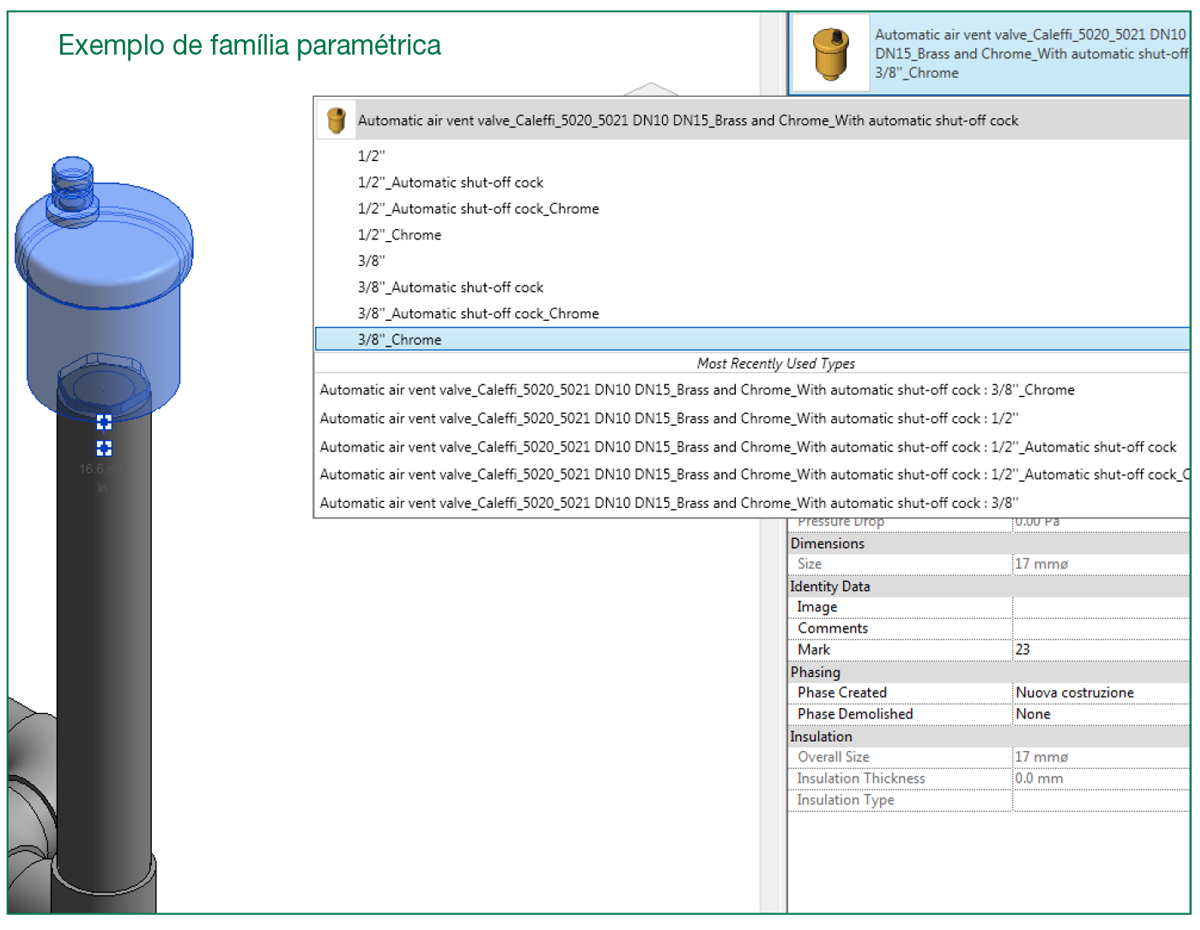1200x930 pixels.
Task: Click the Mark property label
Action: [x=814, y=650]
